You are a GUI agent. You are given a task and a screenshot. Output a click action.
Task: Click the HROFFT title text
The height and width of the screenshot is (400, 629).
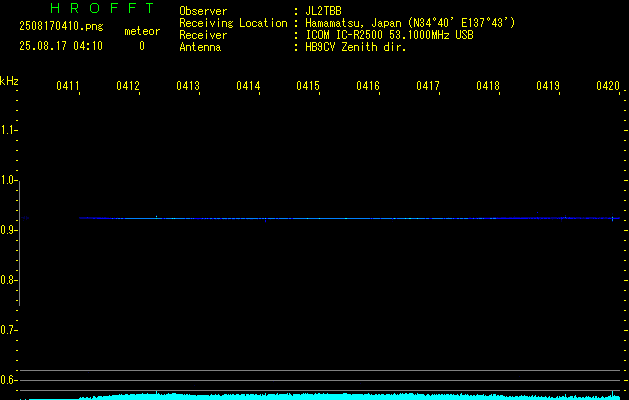(103, 8)
